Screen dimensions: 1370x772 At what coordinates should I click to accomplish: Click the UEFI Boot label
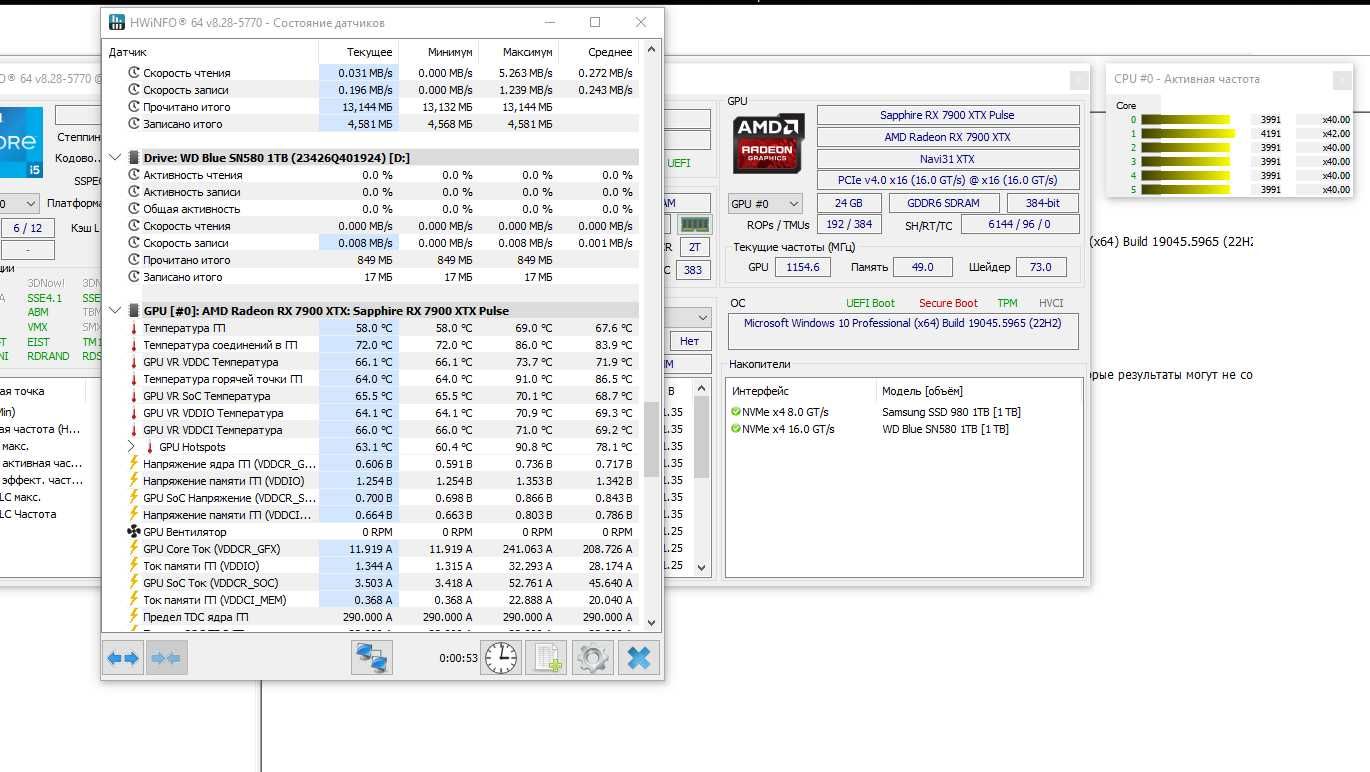[870, 303]
